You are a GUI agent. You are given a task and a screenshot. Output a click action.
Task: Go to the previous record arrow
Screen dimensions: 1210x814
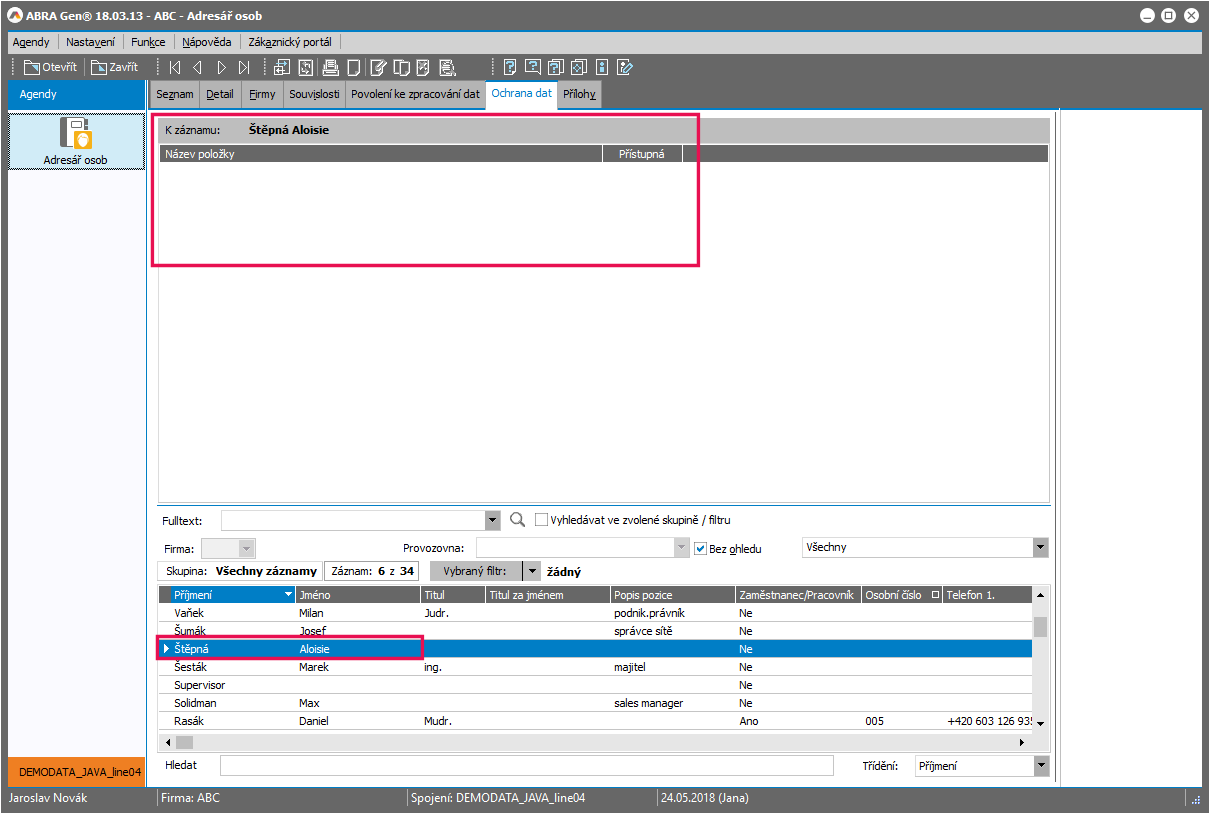coord(197,67)
